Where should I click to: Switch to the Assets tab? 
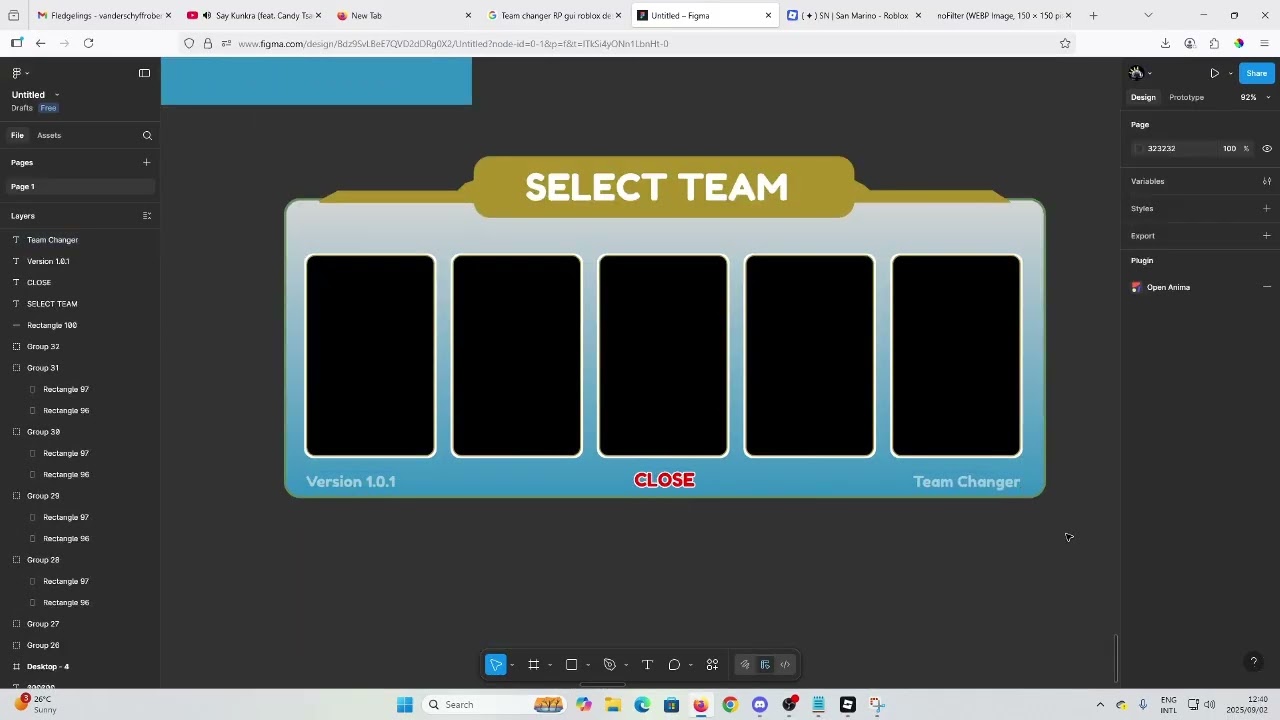coord(49,135)
